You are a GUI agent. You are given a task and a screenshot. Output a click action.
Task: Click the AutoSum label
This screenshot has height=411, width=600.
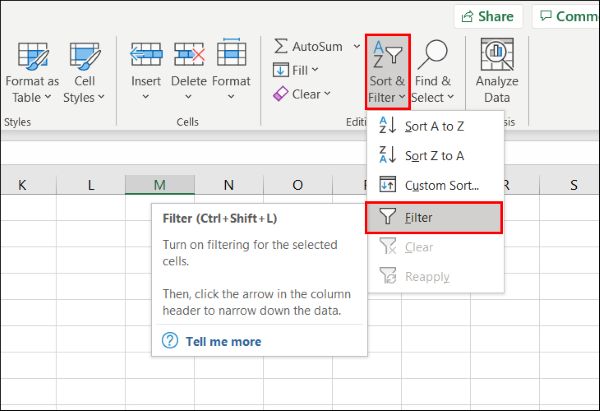(x=317, y=47)
